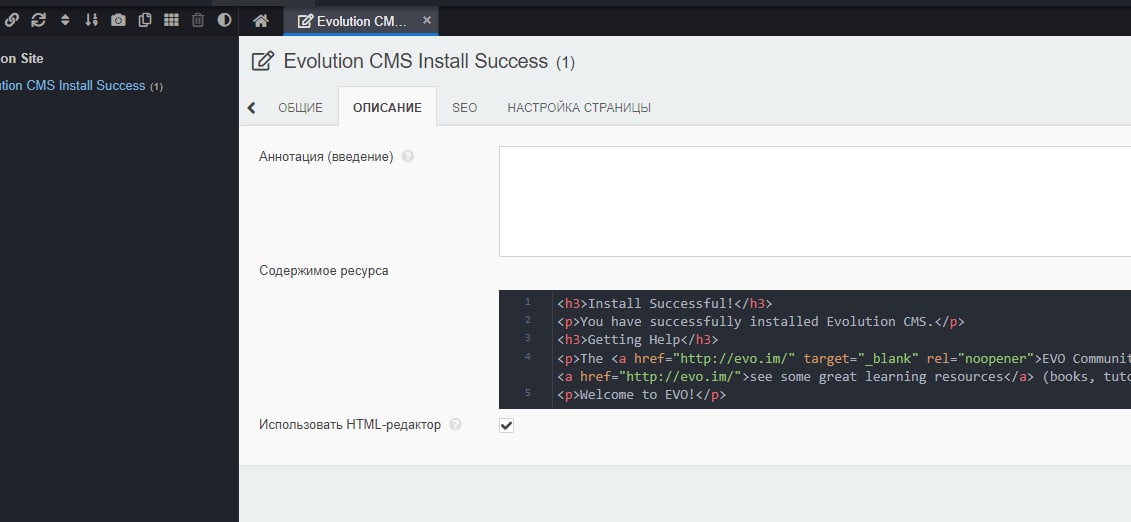Image resolution: width=1131 pixels, height=522 pixels.
Task: Click the left chevron before ОБЩИЕ tab
Action: coord(252,108)
